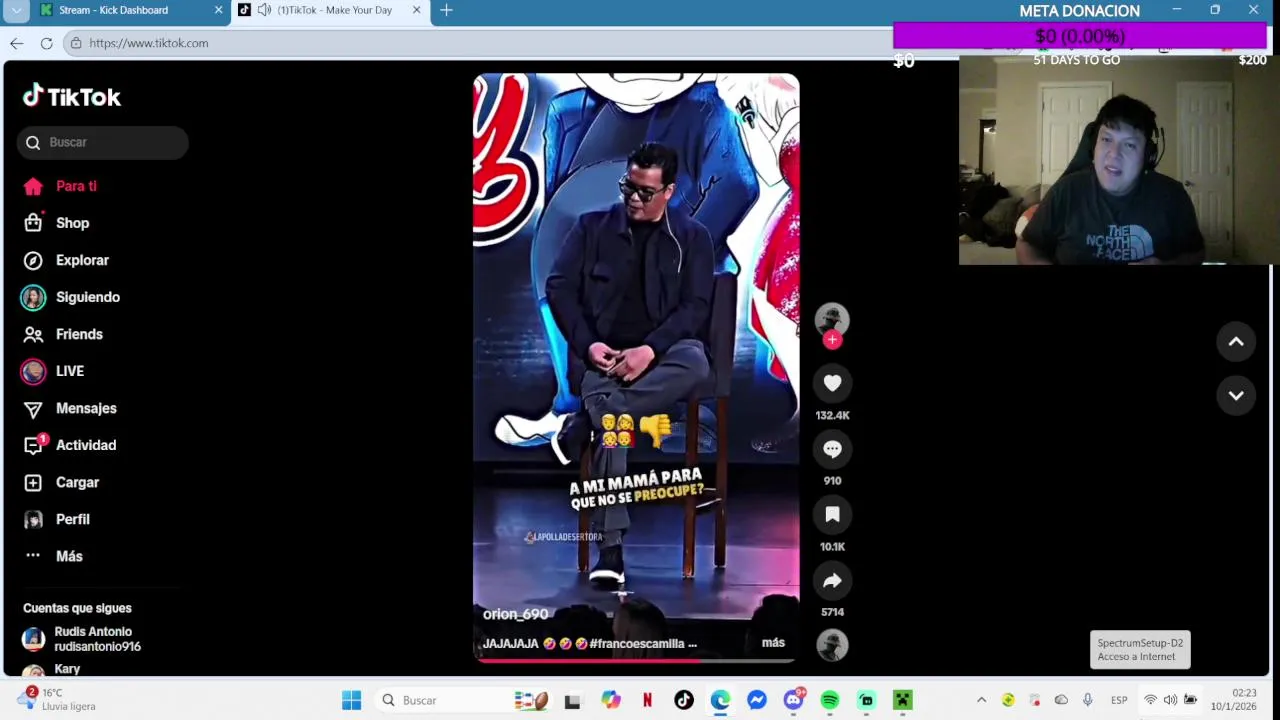This screenshot has width=1280, height=720.
Task: Open Spotify from the taskbar
Action: (x=830, y=700)
